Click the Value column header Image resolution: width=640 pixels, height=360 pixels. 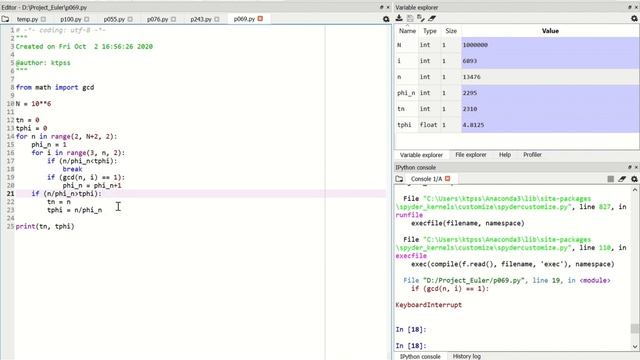[x=550, y=31]
